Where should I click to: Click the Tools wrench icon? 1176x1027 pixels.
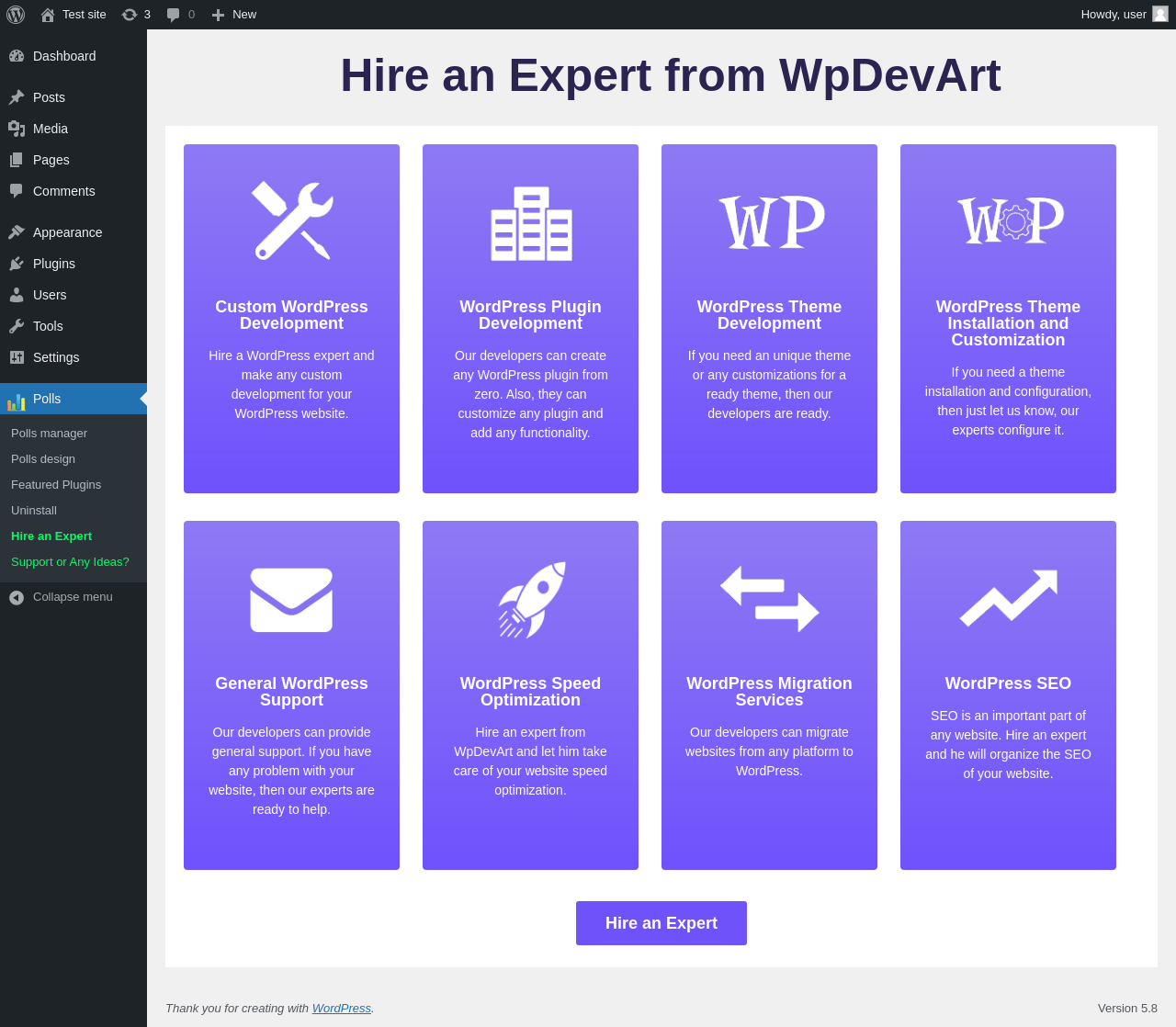(17, 326)
